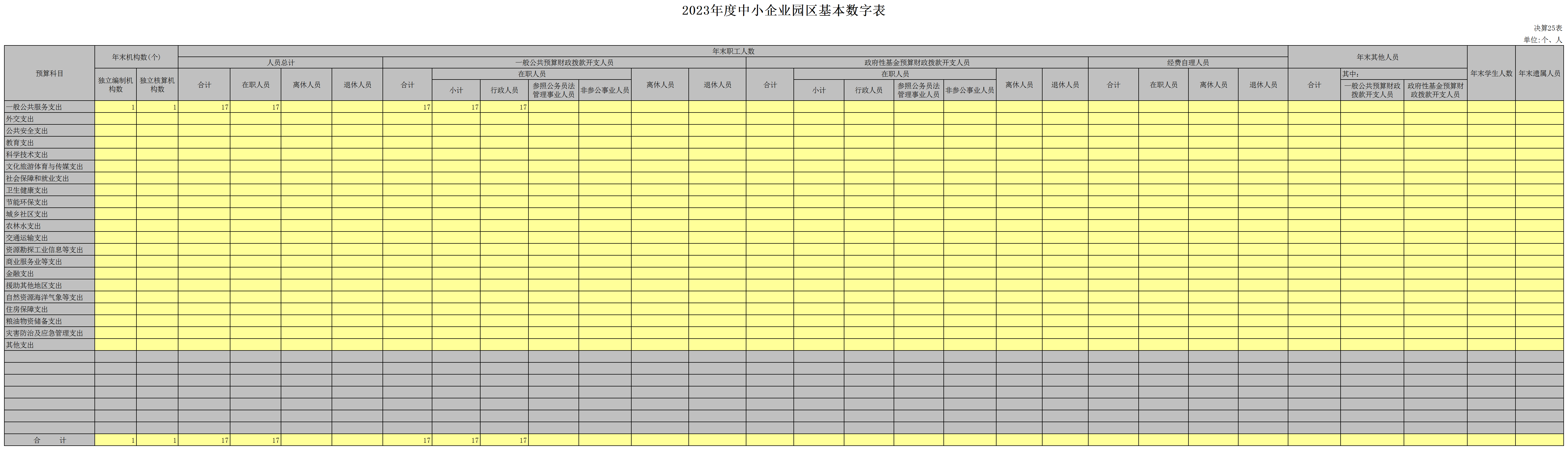
Task: Click 人员总计 在职人员 value 17 in 一般公共服务支出 row
Action: [256, 107]
